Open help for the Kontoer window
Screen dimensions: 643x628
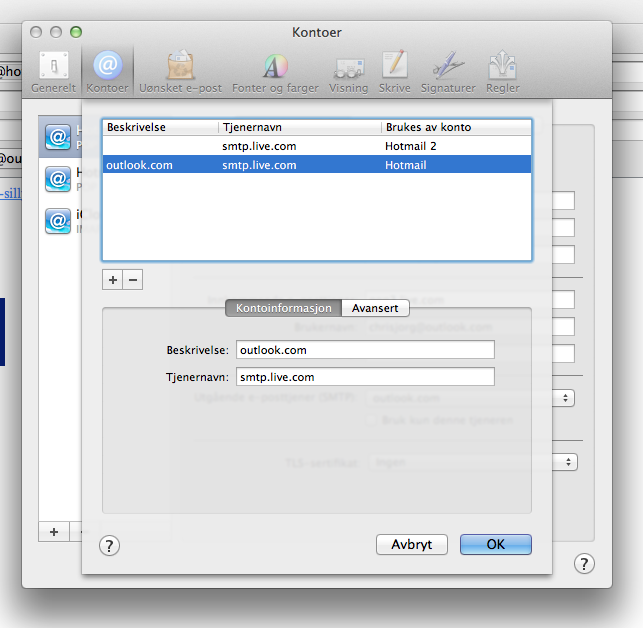[x=584, y=564]
